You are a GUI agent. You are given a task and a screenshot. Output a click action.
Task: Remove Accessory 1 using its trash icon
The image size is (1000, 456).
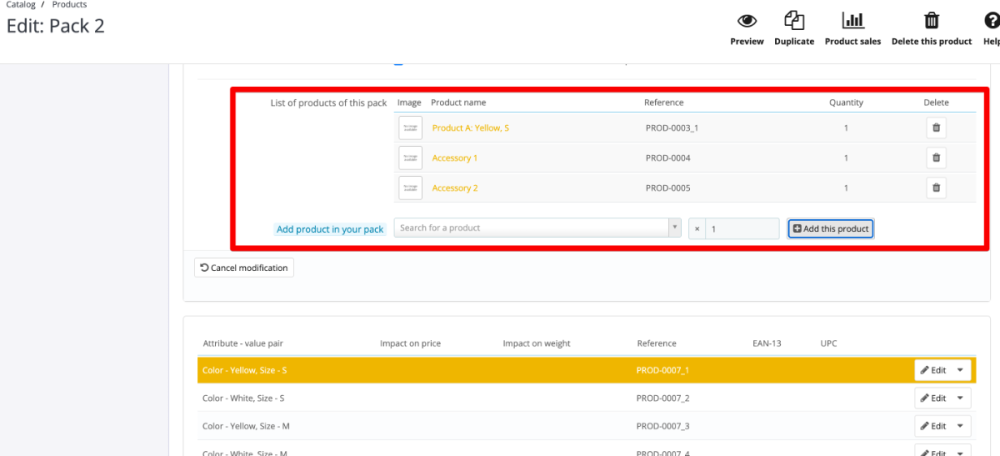point(936,158)
